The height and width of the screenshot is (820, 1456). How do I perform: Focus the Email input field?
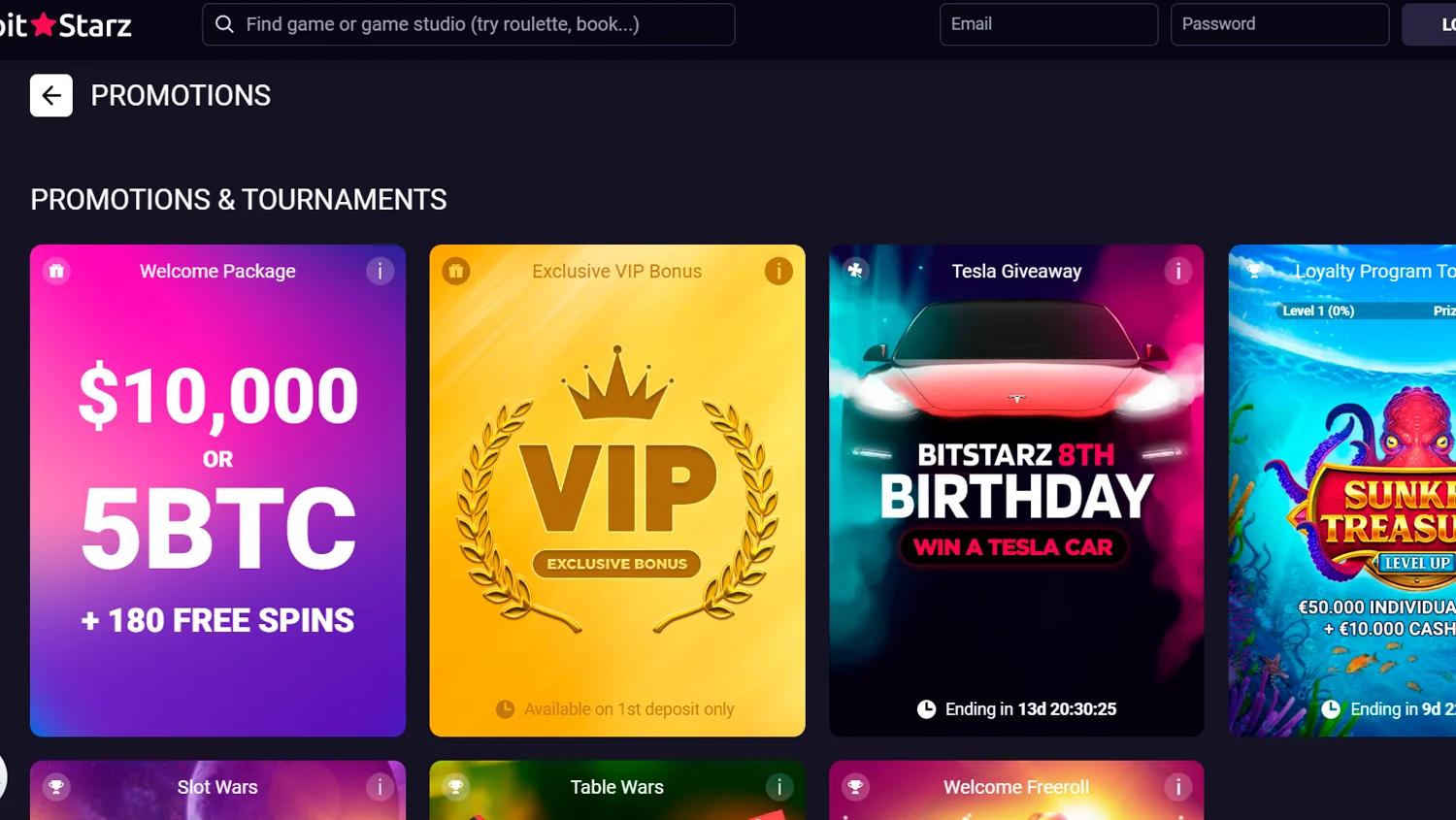1048,24
